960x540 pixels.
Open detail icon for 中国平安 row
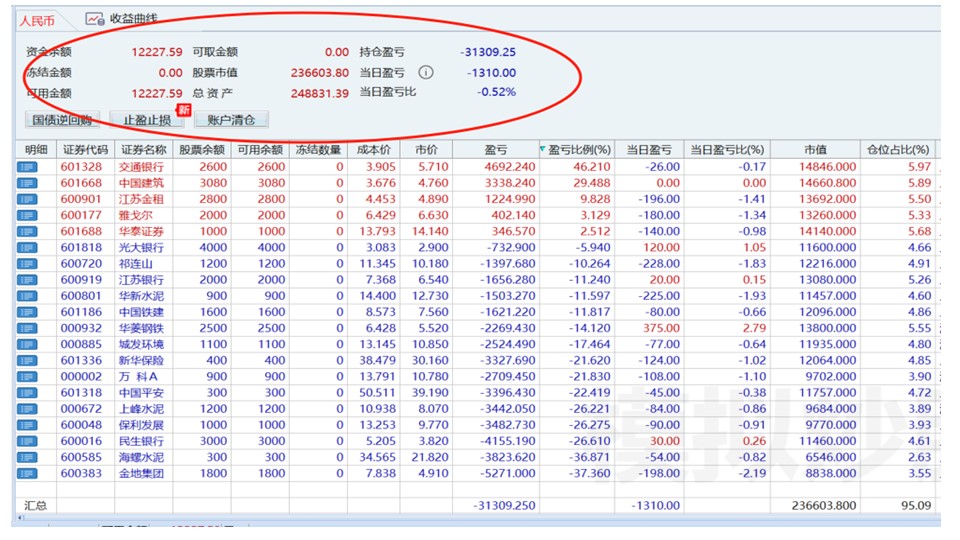click(x=27, y=392)
